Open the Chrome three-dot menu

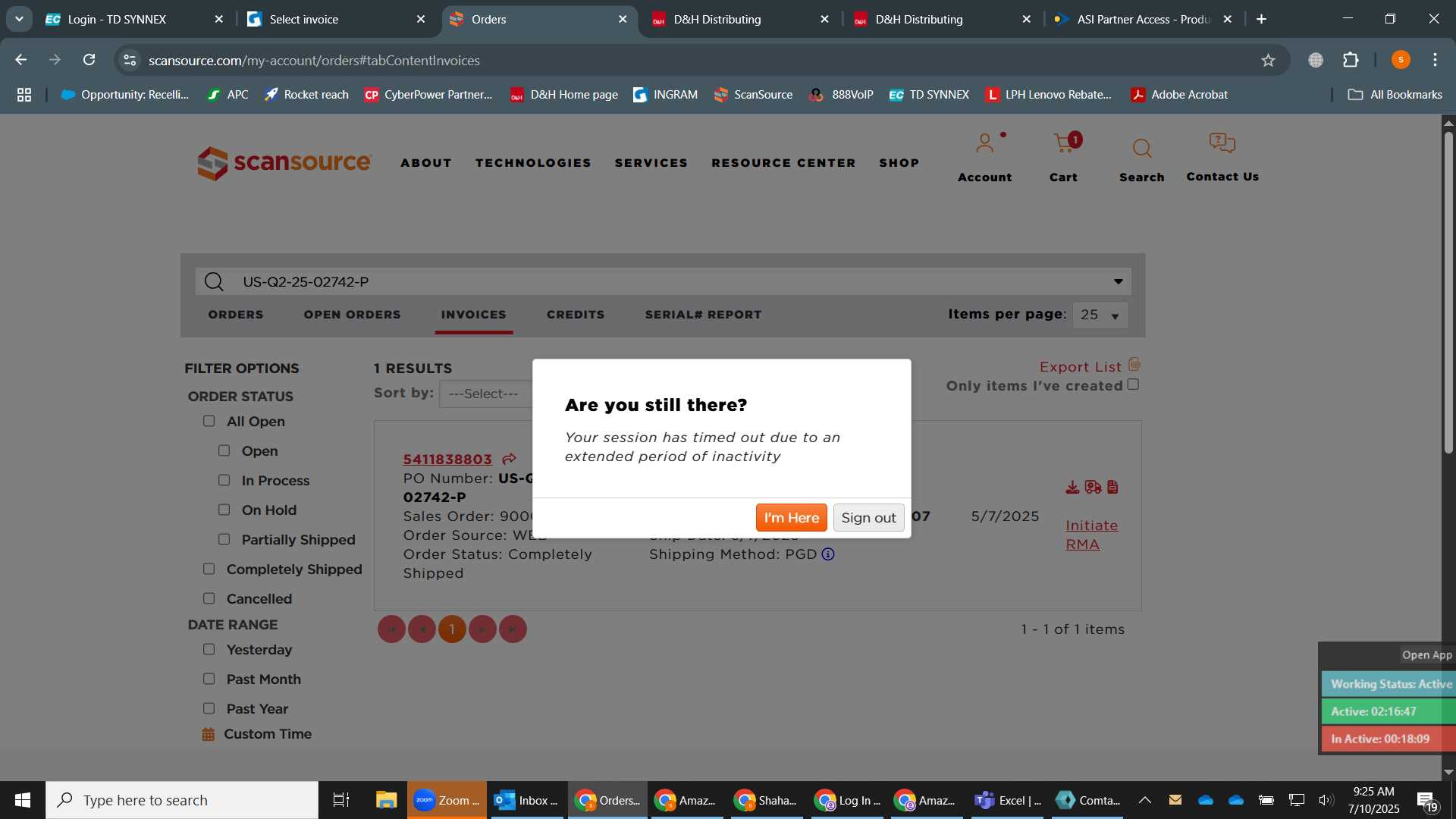click(1435, 60)
